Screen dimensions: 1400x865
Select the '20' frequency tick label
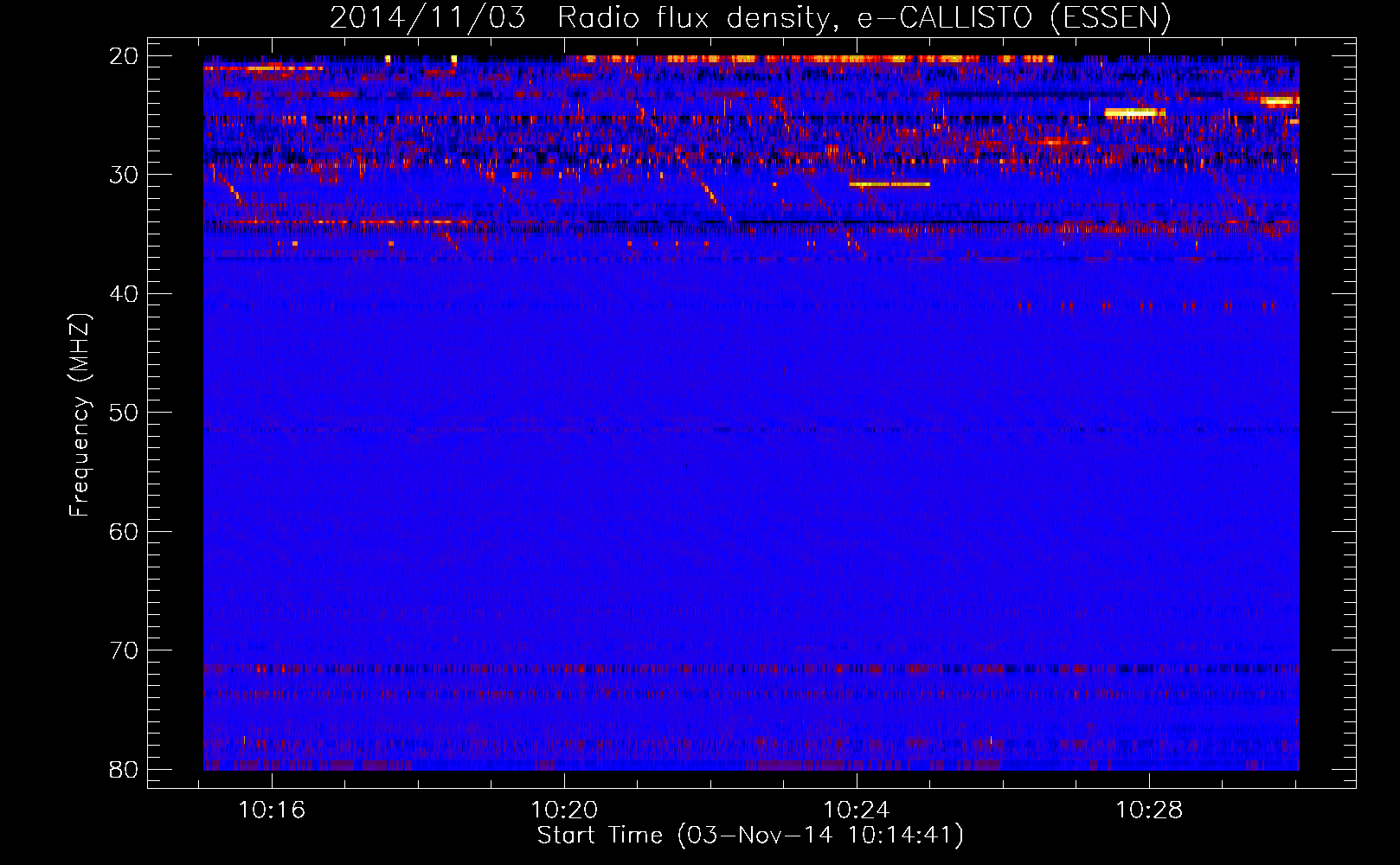[x=124, y=56]
